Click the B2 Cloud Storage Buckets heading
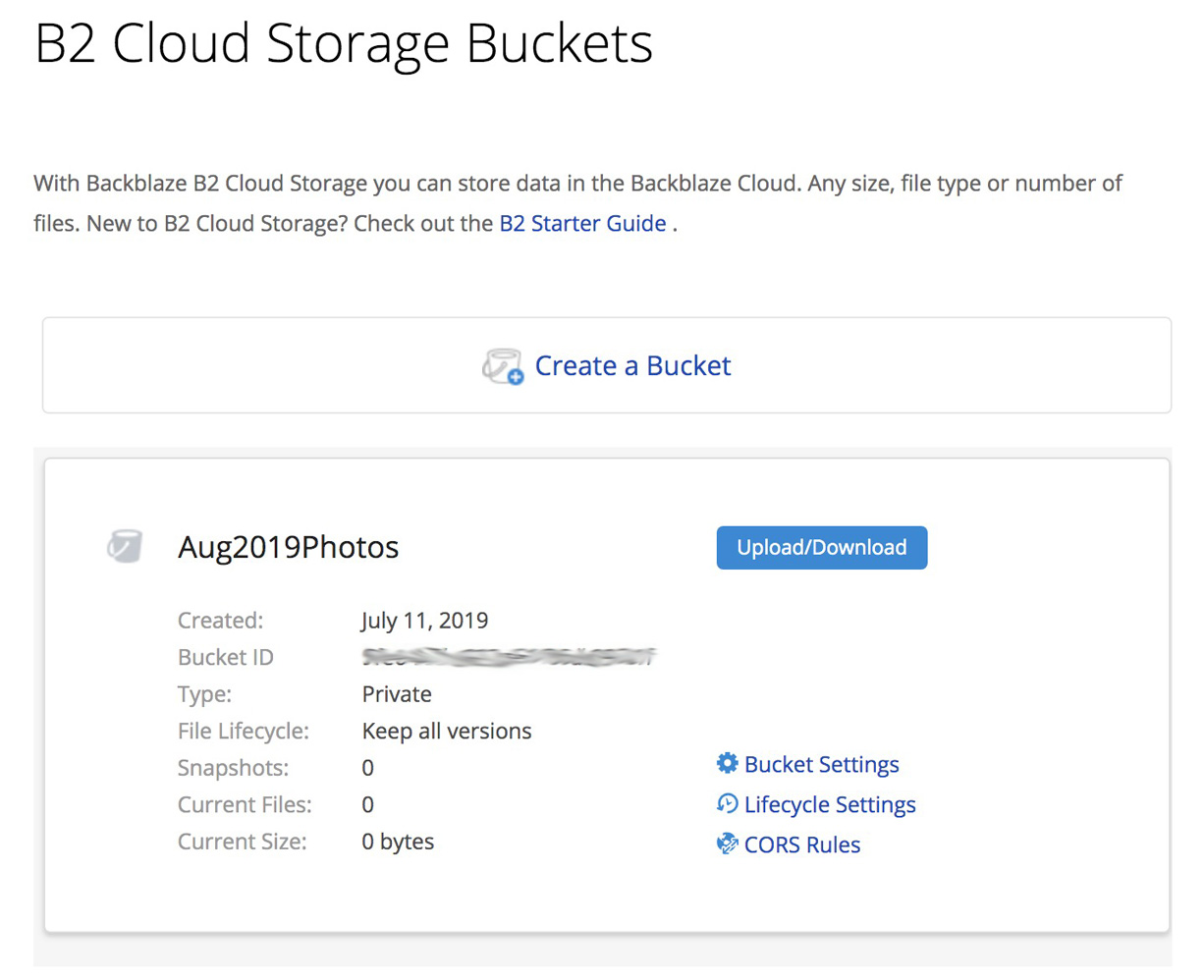The image size is (1204, 980). click(x=344, y=43)
